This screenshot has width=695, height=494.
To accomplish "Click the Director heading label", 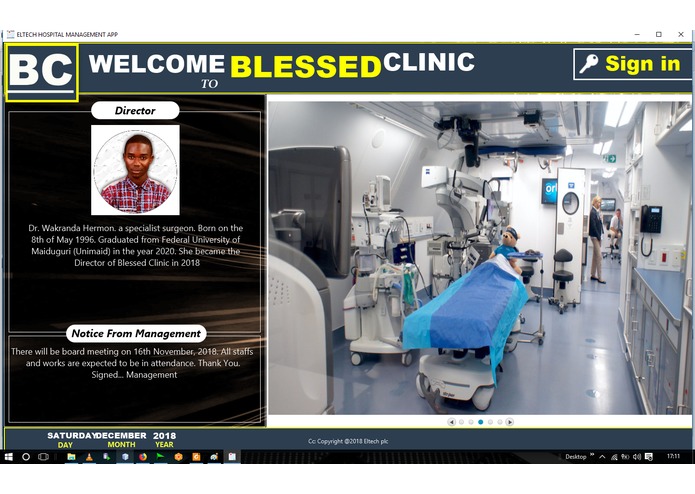I will click(135, 110).
